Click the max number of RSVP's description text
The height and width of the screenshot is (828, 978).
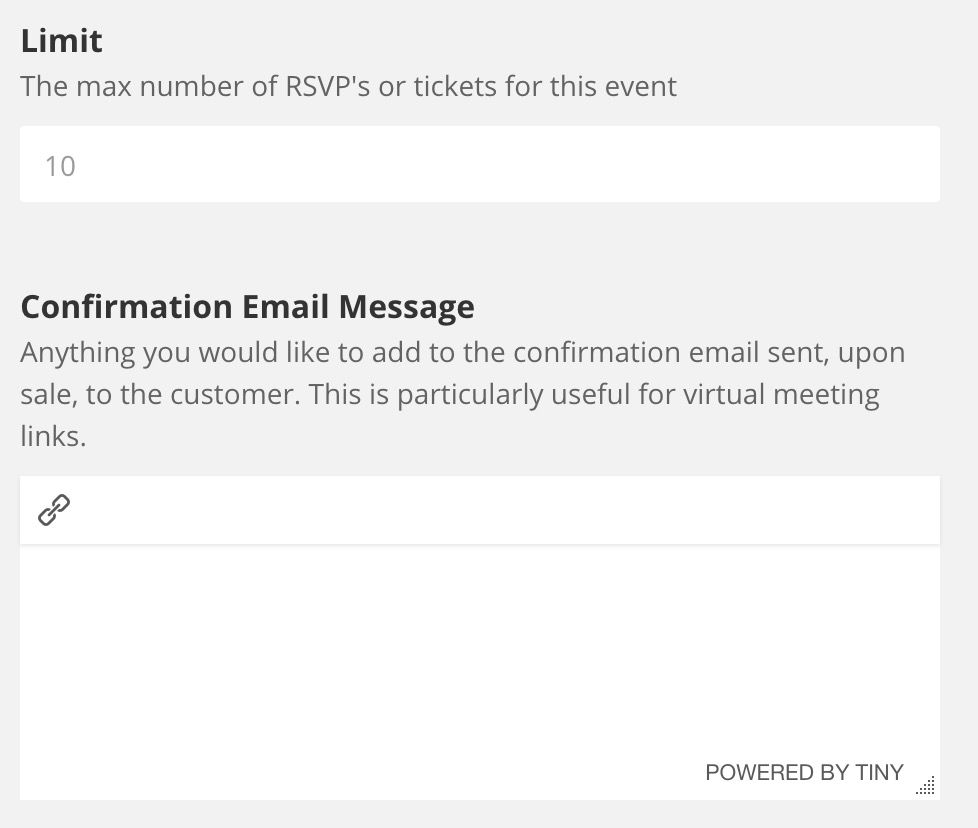pos(349,86)
